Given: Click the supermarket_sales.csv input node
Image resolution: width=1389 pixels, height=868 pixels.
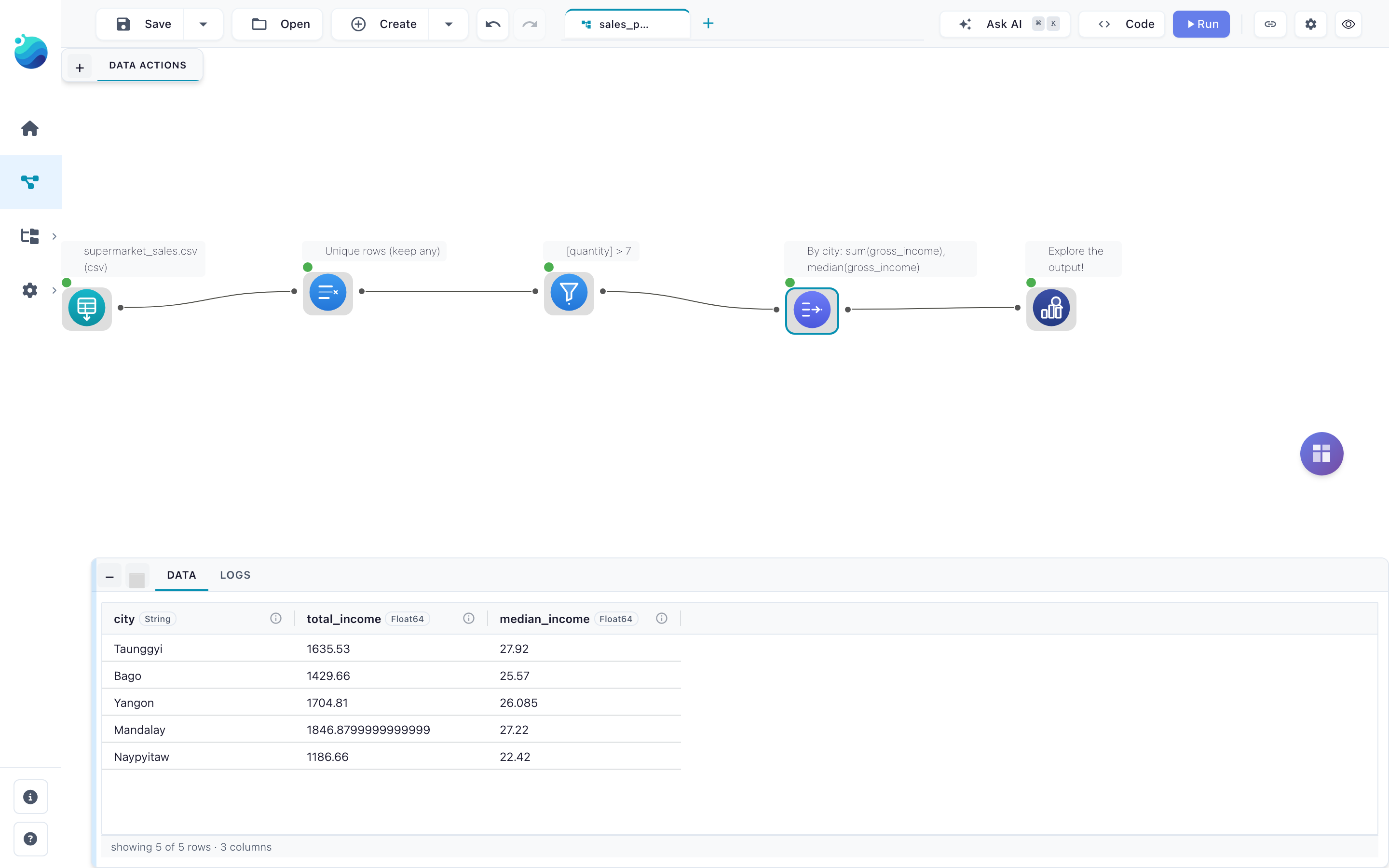Looking at the screenshot, I should pos(87,308).
